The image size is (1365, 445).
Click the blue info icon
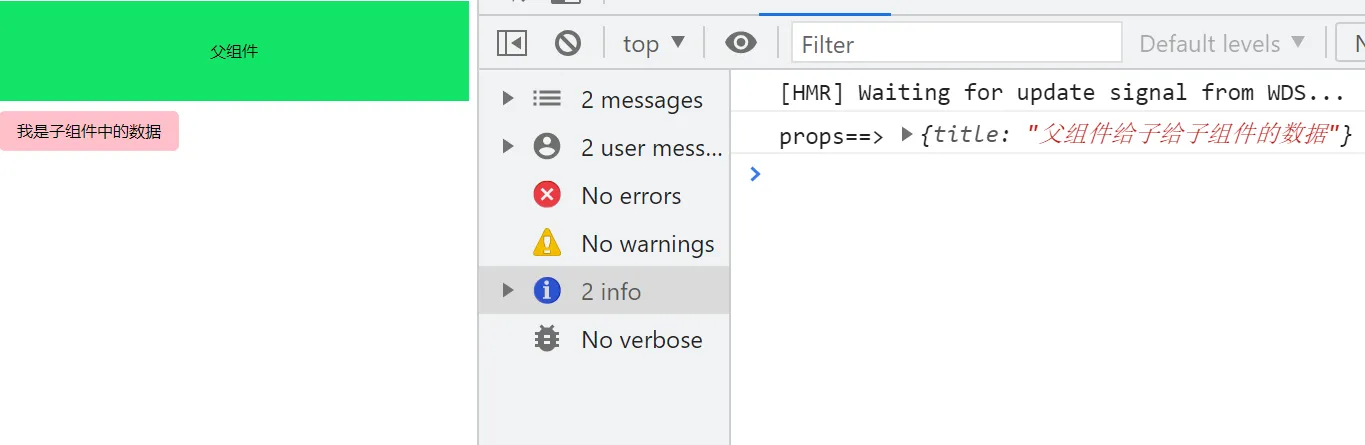click(x=547, y=291)
